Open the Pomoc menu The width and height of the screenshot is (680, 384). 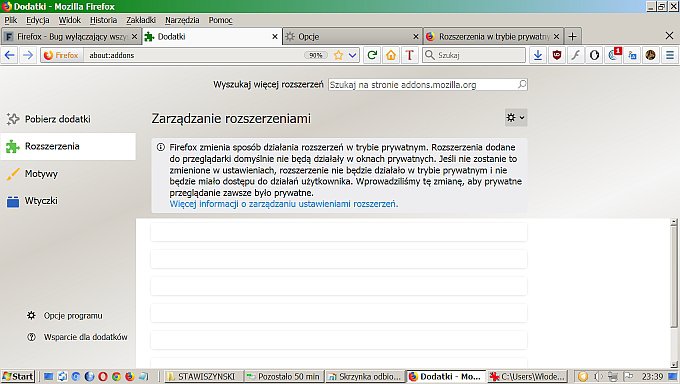pos(220,20)
